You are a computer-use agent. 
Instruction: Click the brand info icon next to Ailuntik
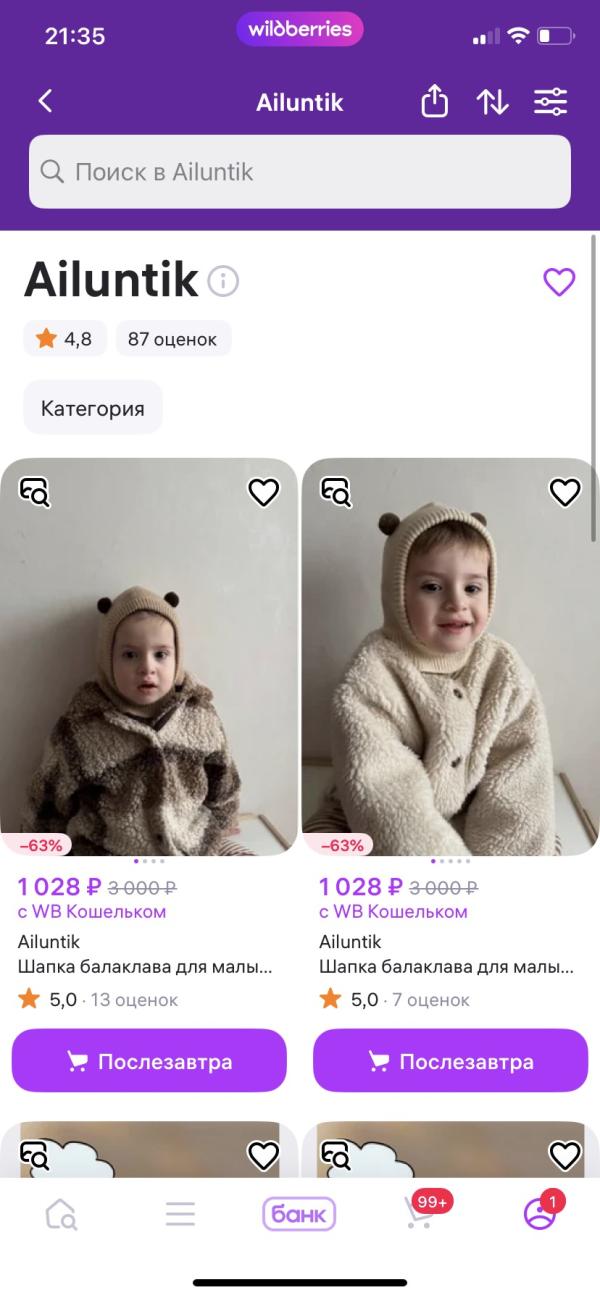tap(223, 282)
